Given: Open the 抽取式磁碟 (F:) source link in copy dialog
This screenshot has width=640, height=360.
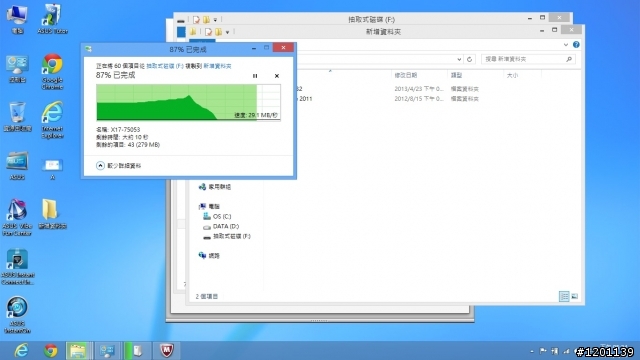Looking at the screenshot, I should (165, 66).
